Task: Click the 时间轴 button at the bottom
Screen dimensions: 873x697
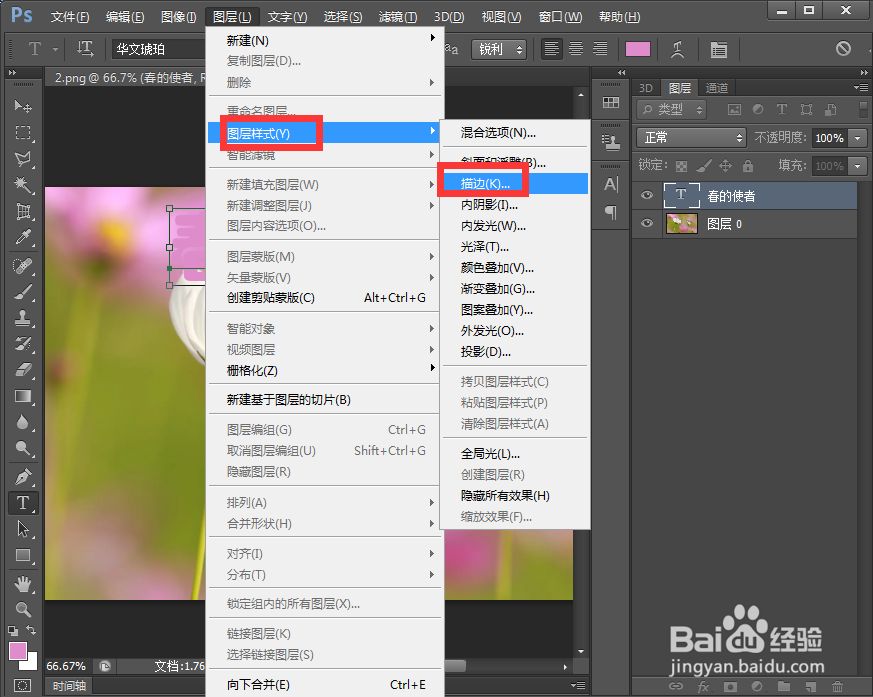Action: click(x=67, y=686)
